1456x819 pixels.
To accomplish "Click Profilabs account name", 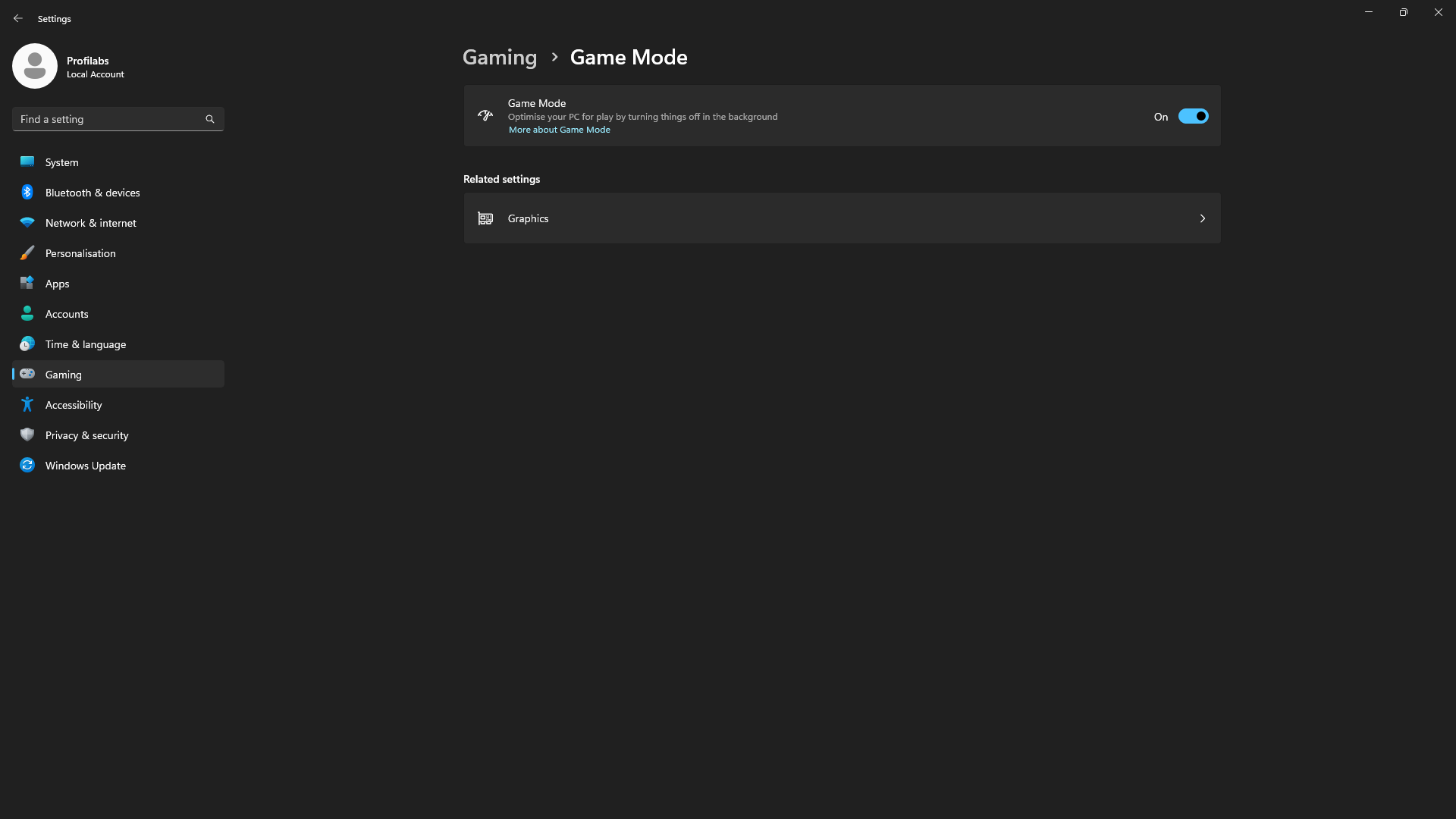I will click(x=88, y=61).
